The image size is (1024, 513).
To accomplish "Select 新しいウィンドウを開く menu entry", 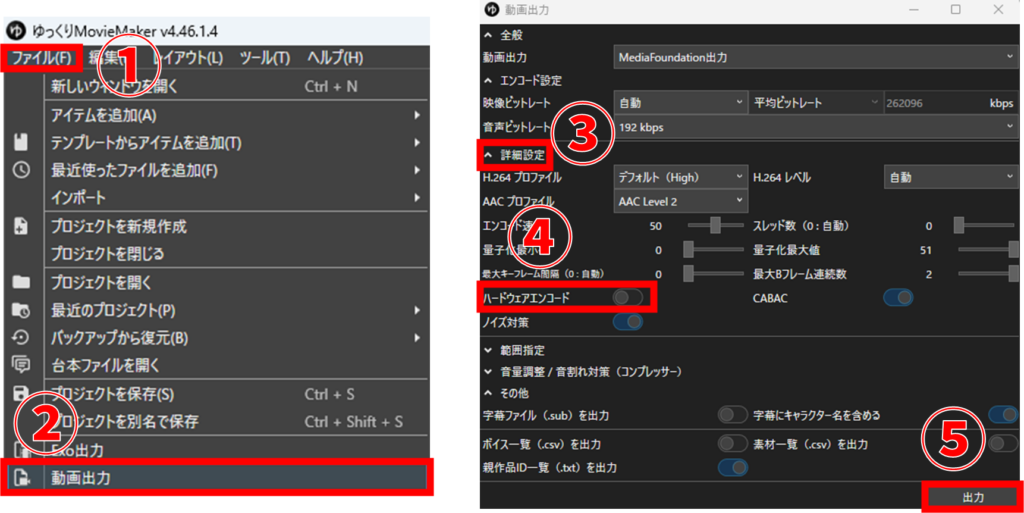I will click(x=235, y=86).
